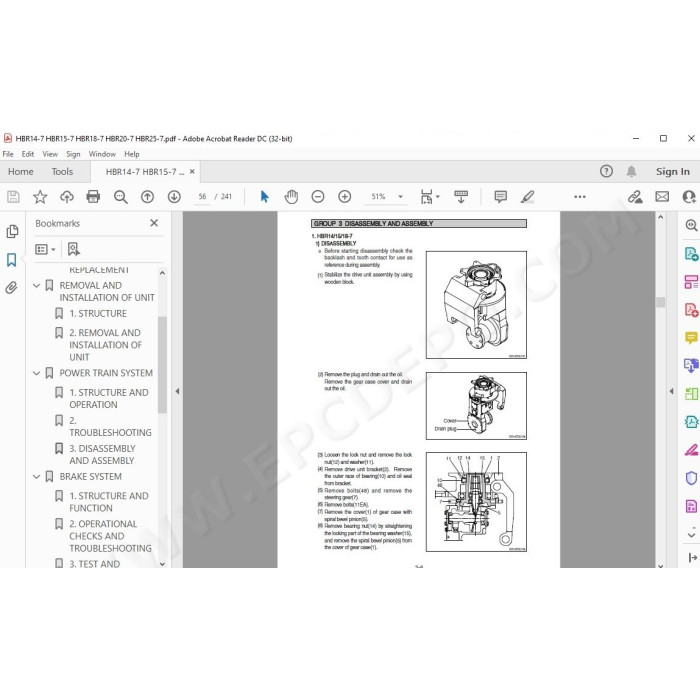Screen dimensions: 700x700
Task: Open bookmark 1. STRUCTURE
Action: [98, 313]
